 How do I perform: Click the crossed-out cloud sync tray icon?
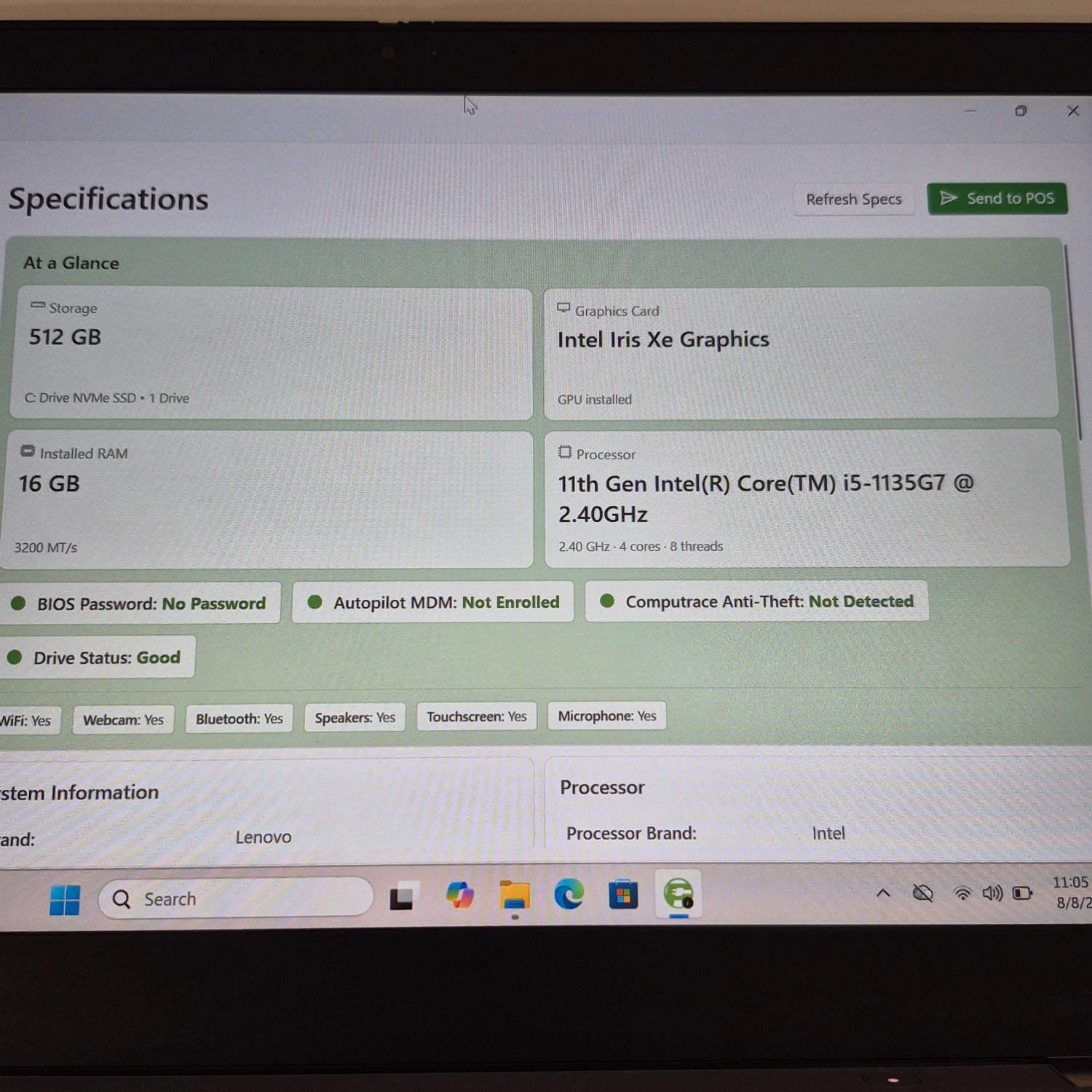point(923,893)
